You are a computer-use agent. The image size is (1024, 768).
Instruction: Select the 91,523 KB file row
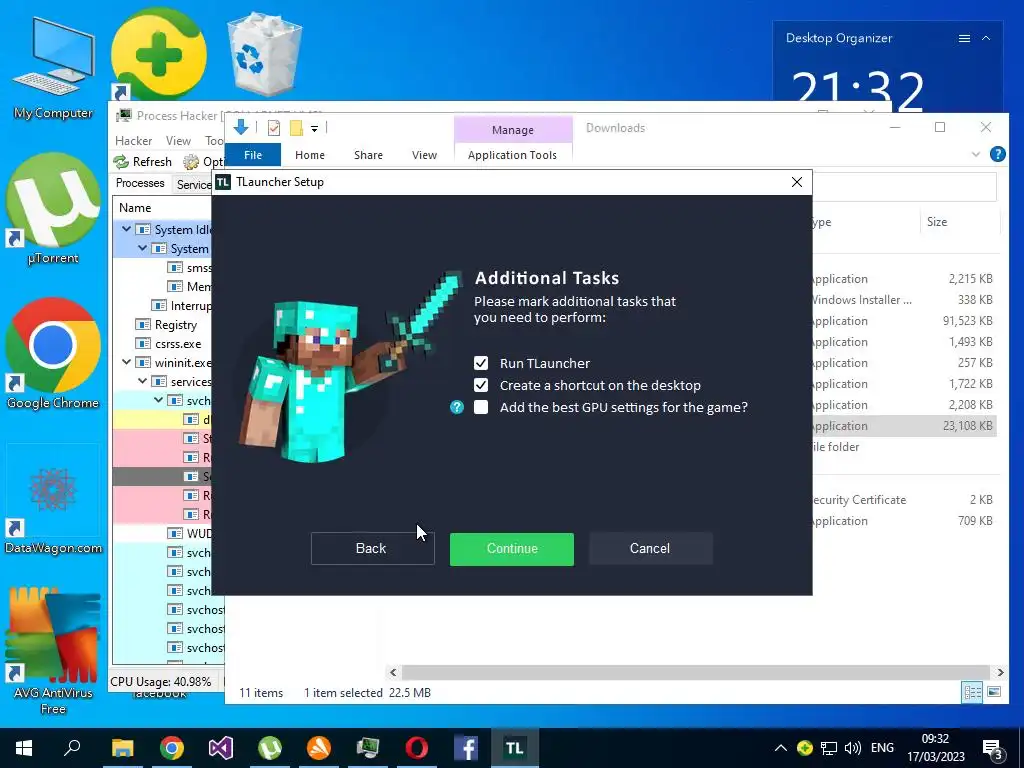coord(904,321)
